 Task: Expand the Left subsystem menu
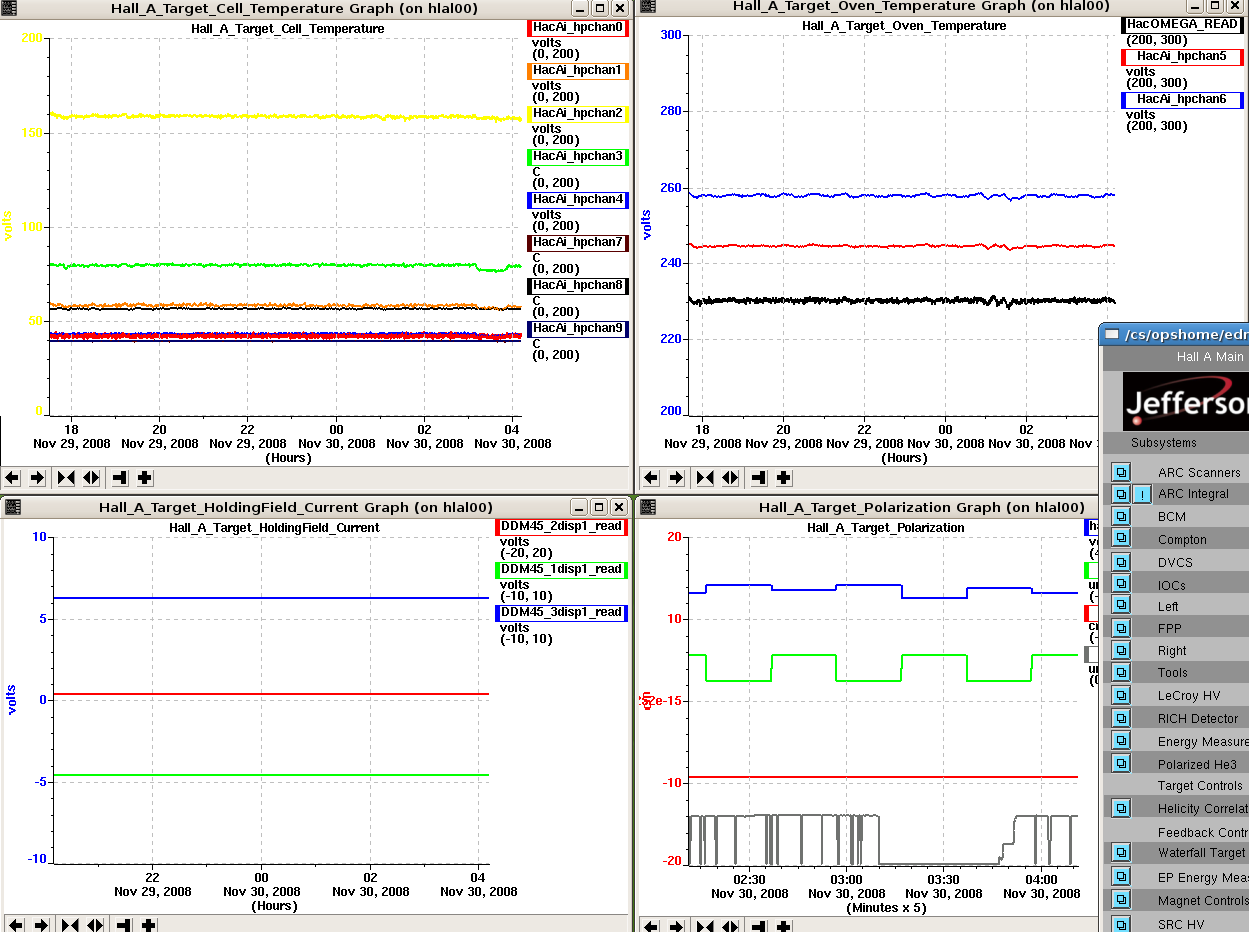(1121, 606)
